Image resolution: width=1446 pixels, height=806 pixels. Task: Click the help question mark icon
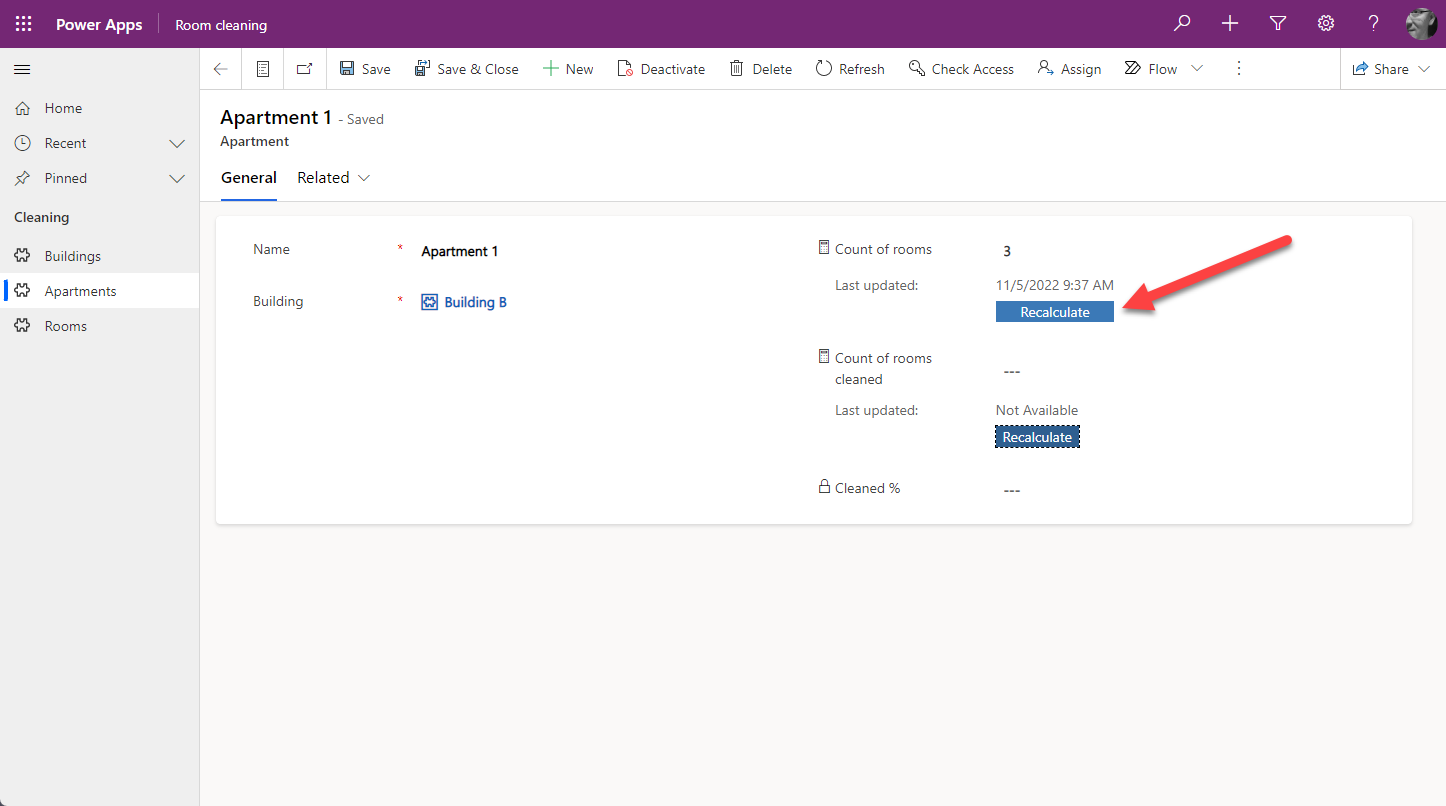point(1374,24)
